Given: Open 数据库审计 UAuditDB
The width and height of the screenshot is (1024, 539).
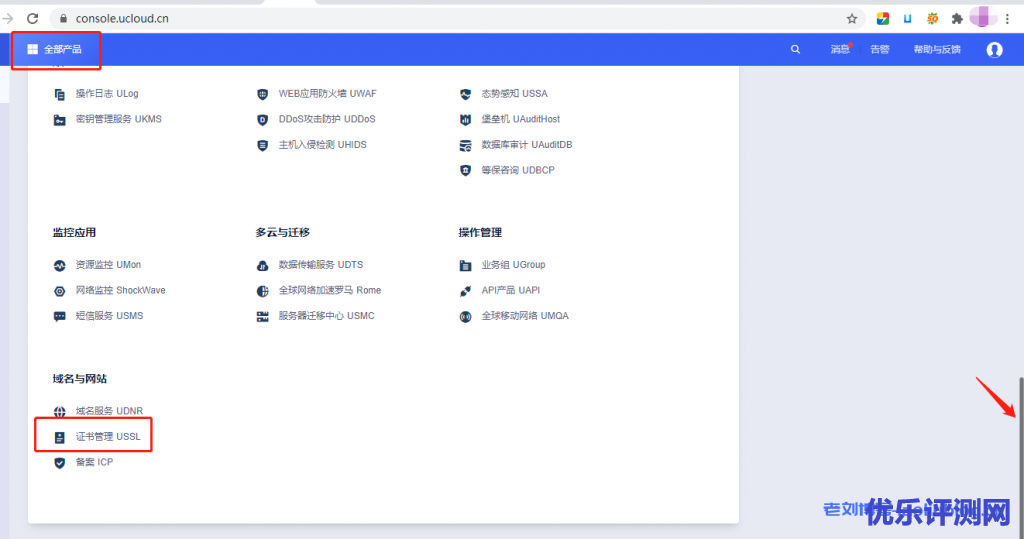Looking at the screenshot, I should 527,144.
